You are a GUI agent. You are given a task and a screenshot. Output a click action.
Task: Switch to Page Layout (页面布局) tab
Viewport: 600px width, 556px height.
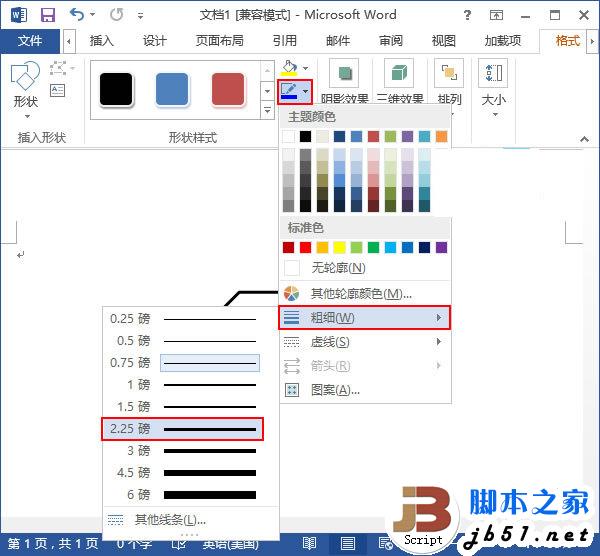(220, 41)
